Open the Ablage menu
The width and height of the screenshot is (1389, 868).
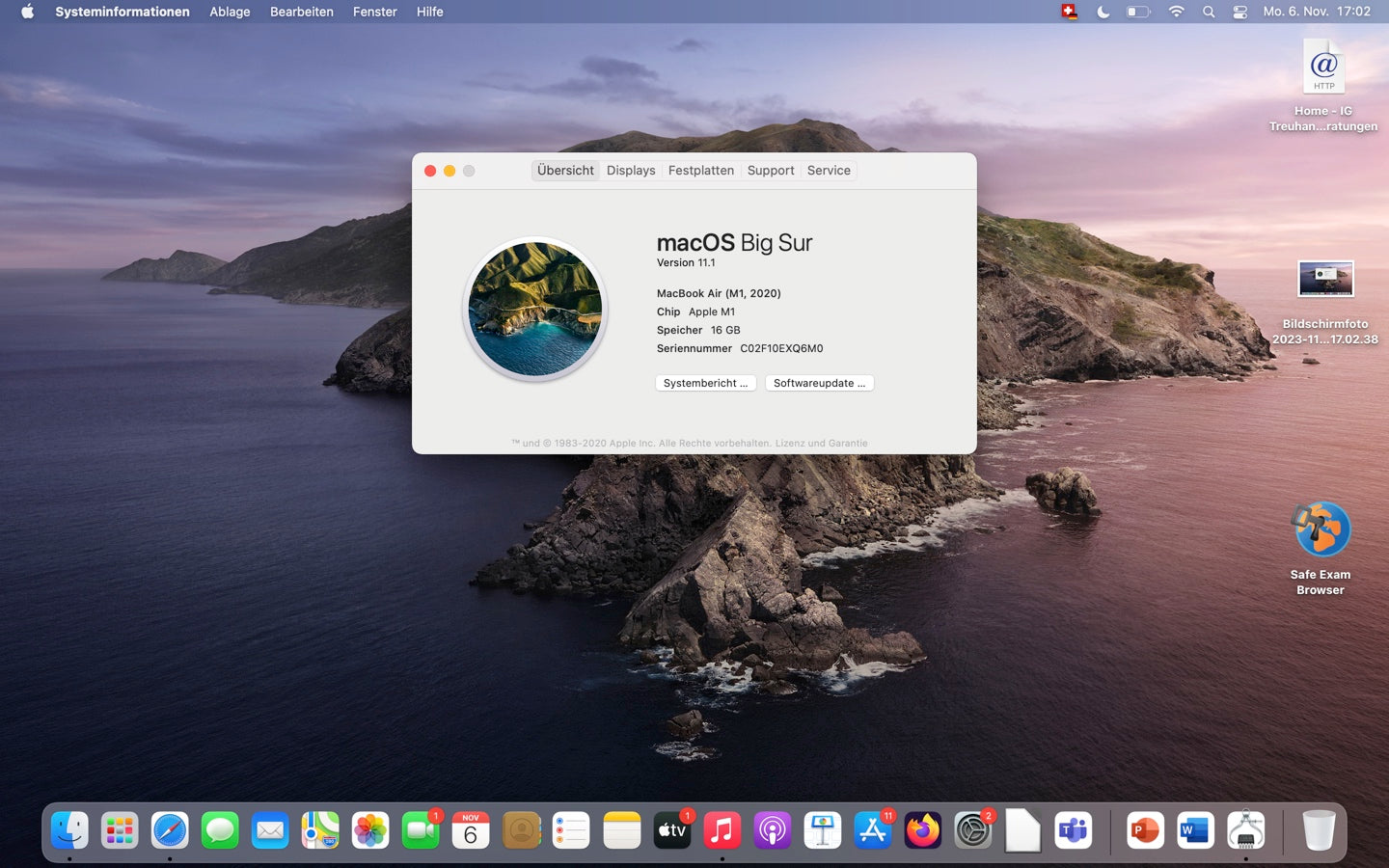coord(230,12)
